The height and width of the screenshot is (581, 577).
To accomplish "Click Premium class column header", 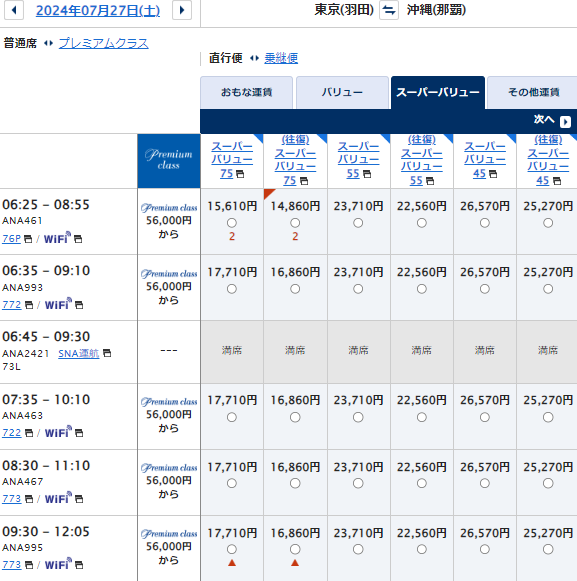I will (x=169, y=161).
